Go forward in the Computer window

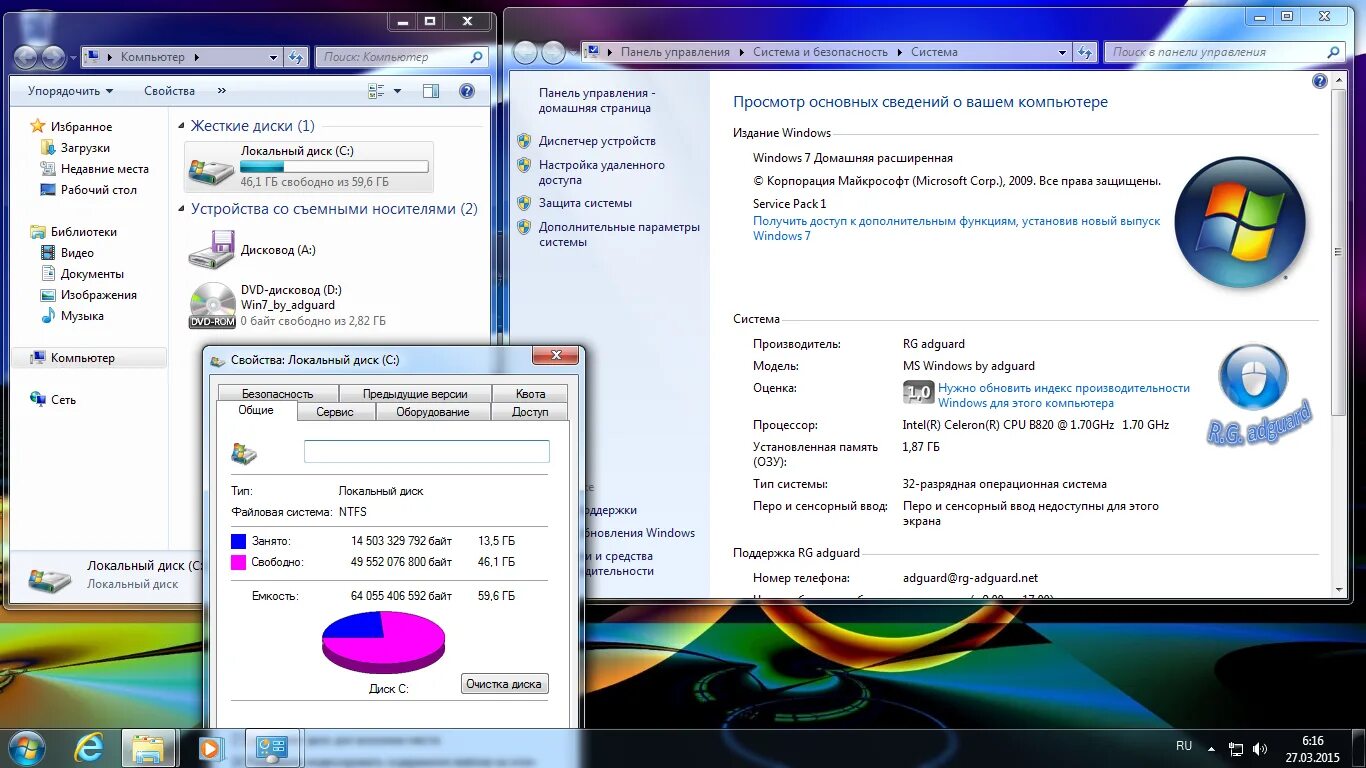point(53,57)
